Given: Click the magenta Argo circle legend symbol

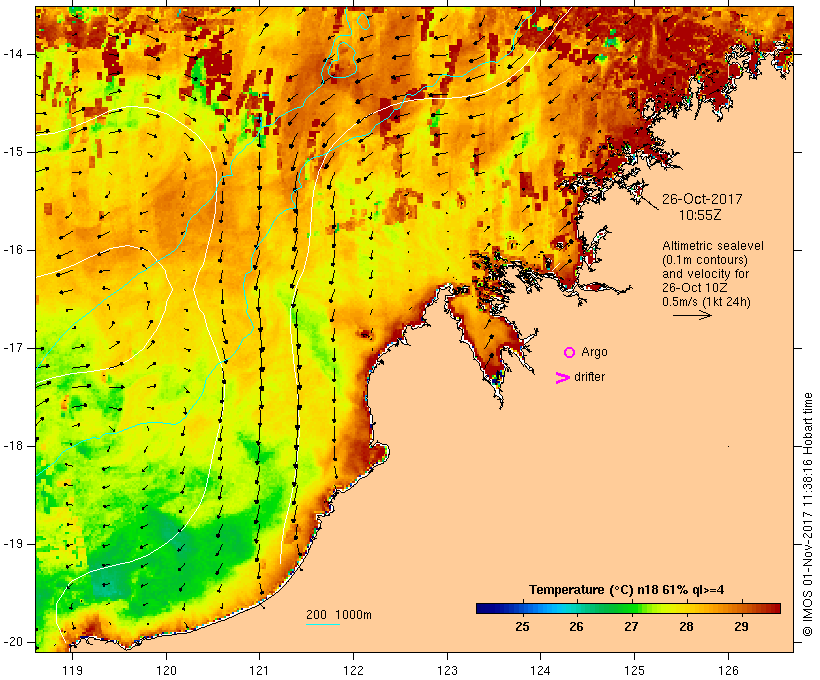Looking at the screenshot, I should click(x=570, y=353).
